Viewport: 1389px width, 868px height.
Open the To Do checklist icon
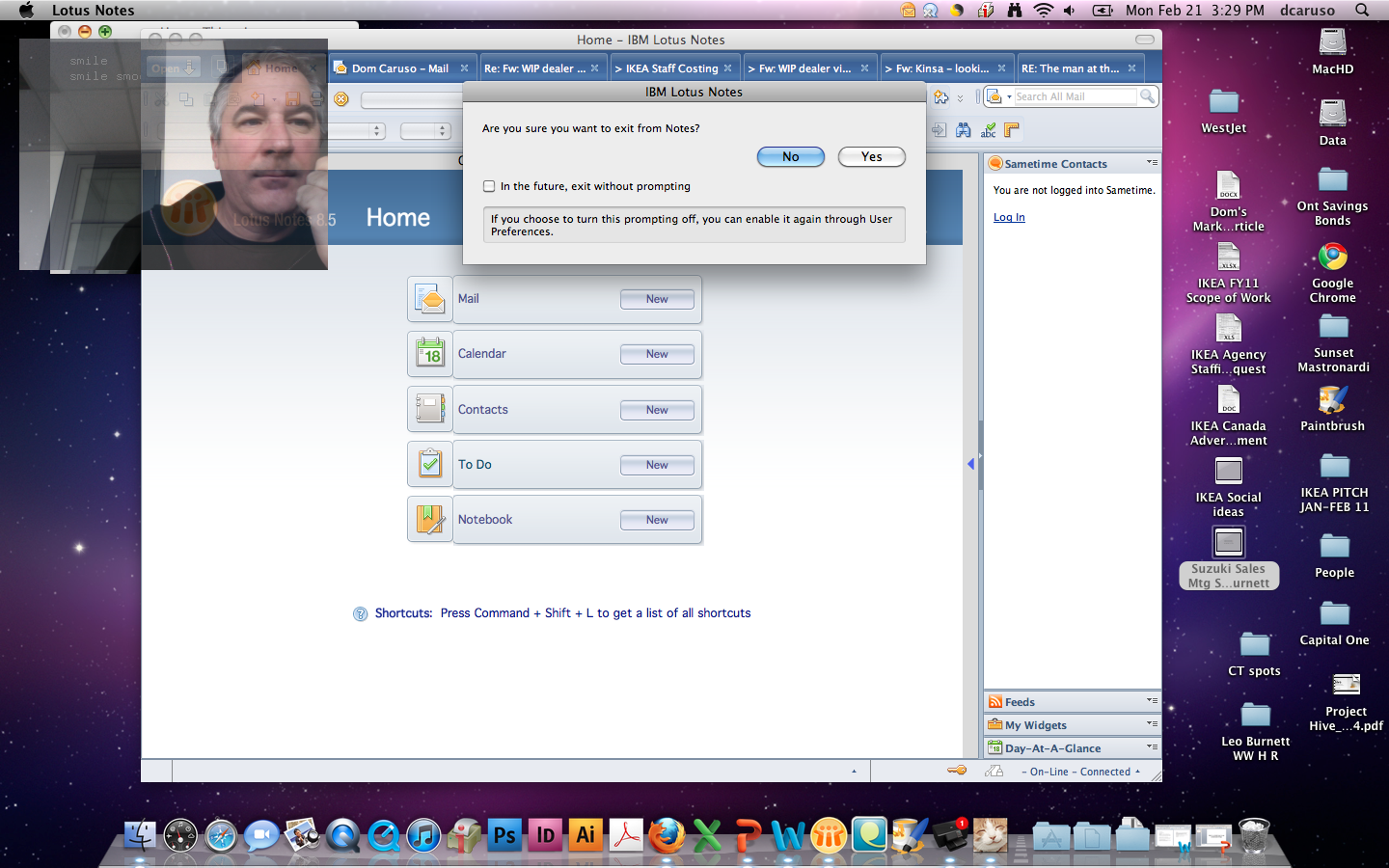tap(430, 465)
